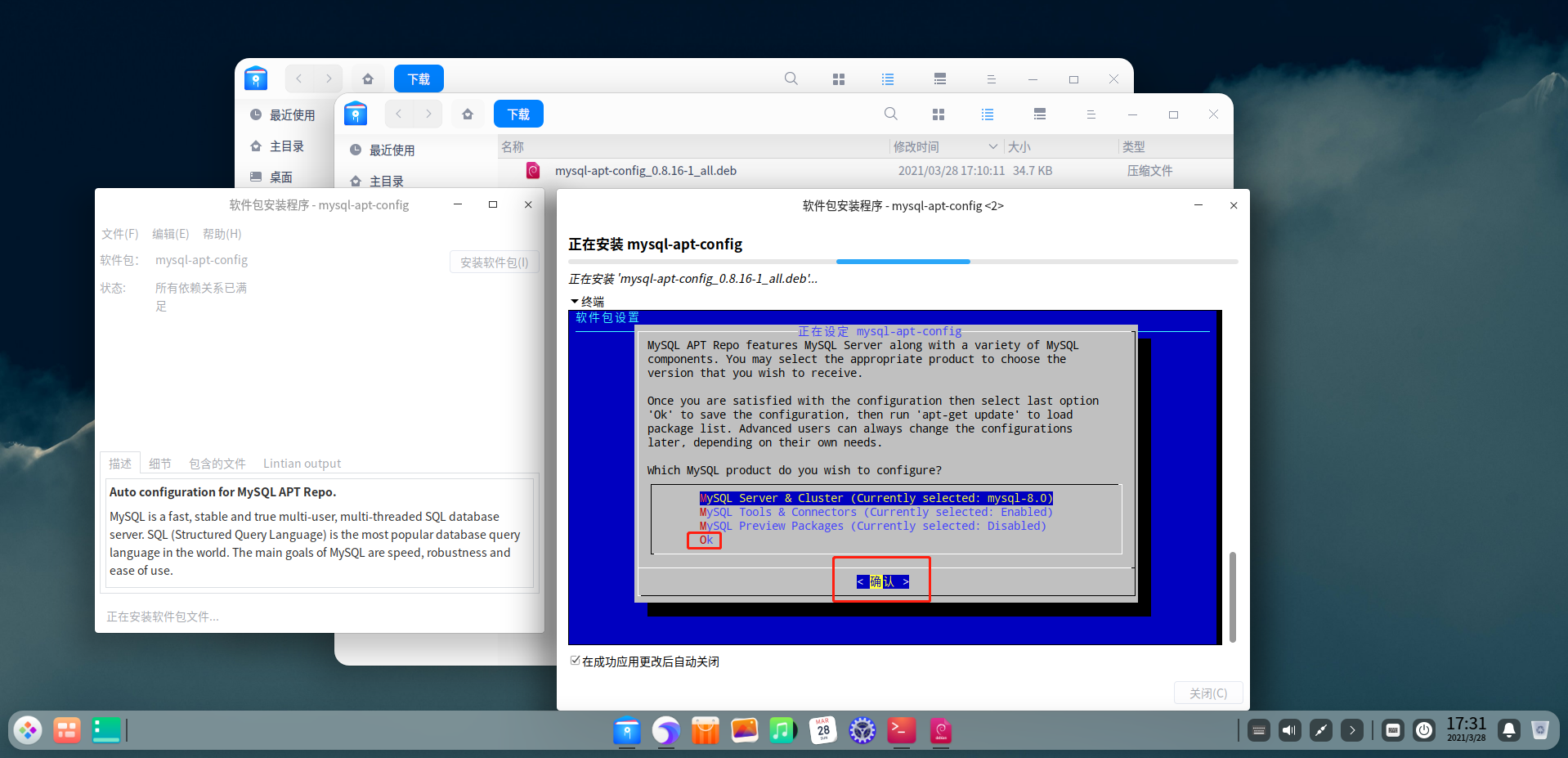
Task: Click the <确认> button in the terminal dialog
Action: [x=882, y=581]
